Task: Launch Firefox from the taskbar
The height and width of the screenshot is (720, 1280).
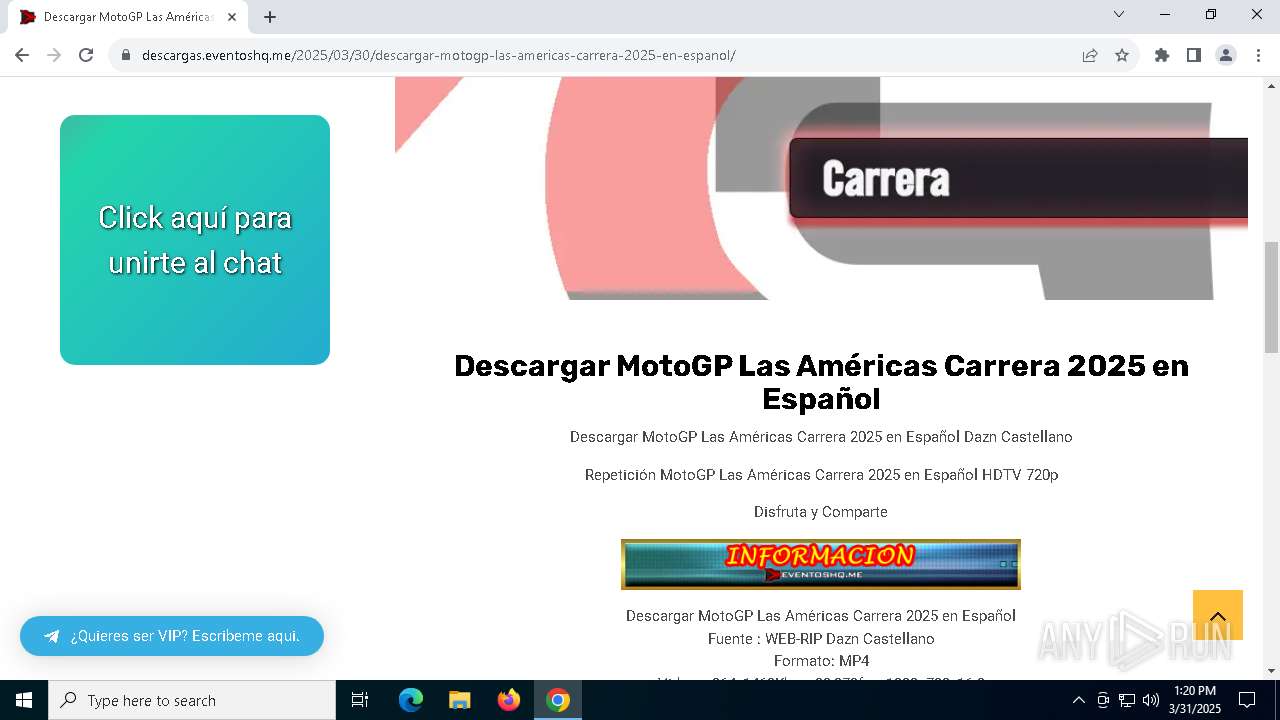Action: coord(509,700)
